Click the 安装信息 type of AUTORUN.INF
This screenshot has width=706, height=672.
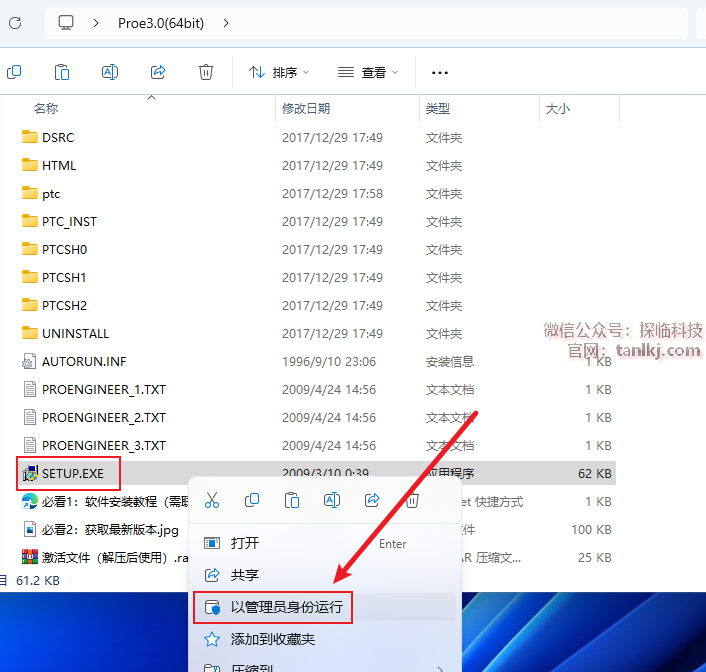tap(450, 362)
